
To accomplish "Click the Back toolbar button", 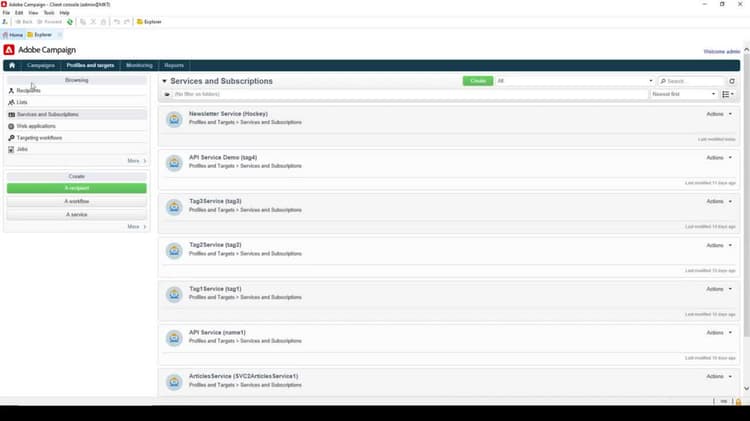I will [x=24, y=22].
